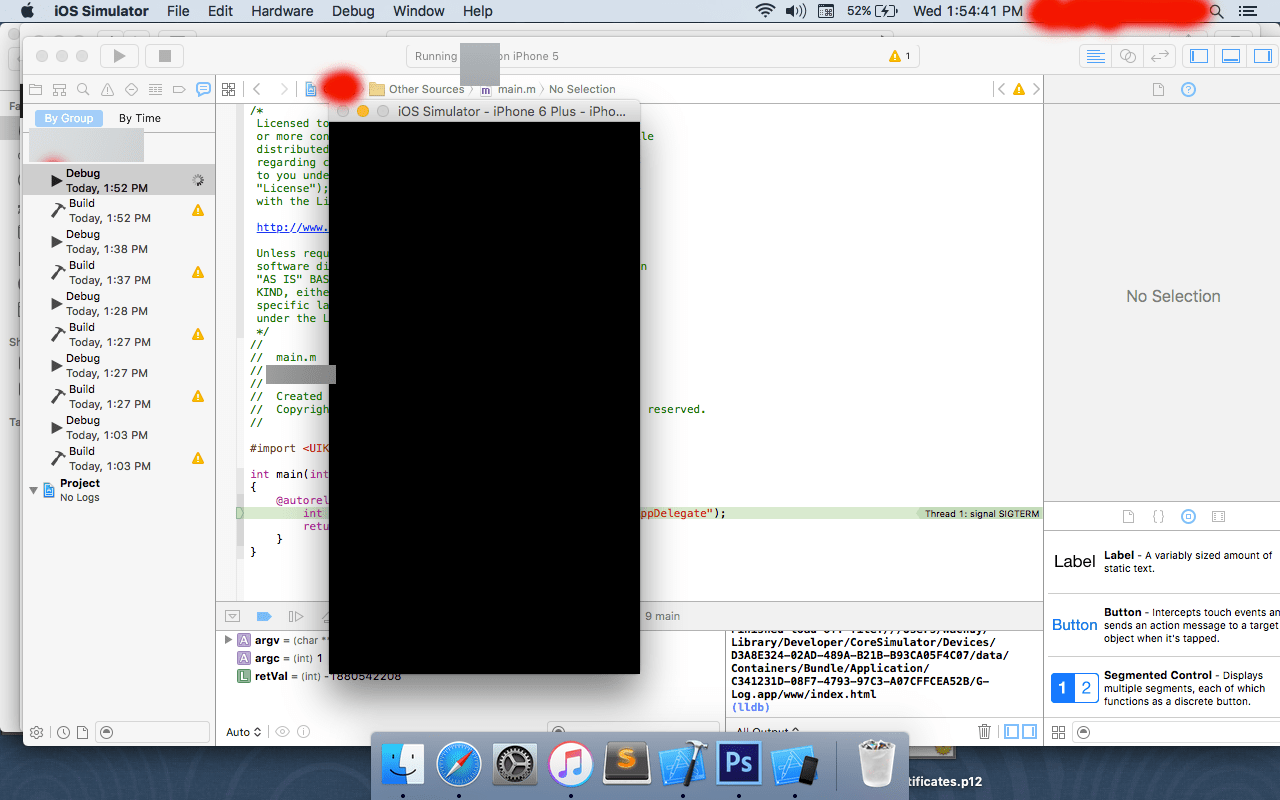Hide the Utilities panel
Image resolution: width=1280 pixels, height=800 pixels.
tap(1262, 56)
